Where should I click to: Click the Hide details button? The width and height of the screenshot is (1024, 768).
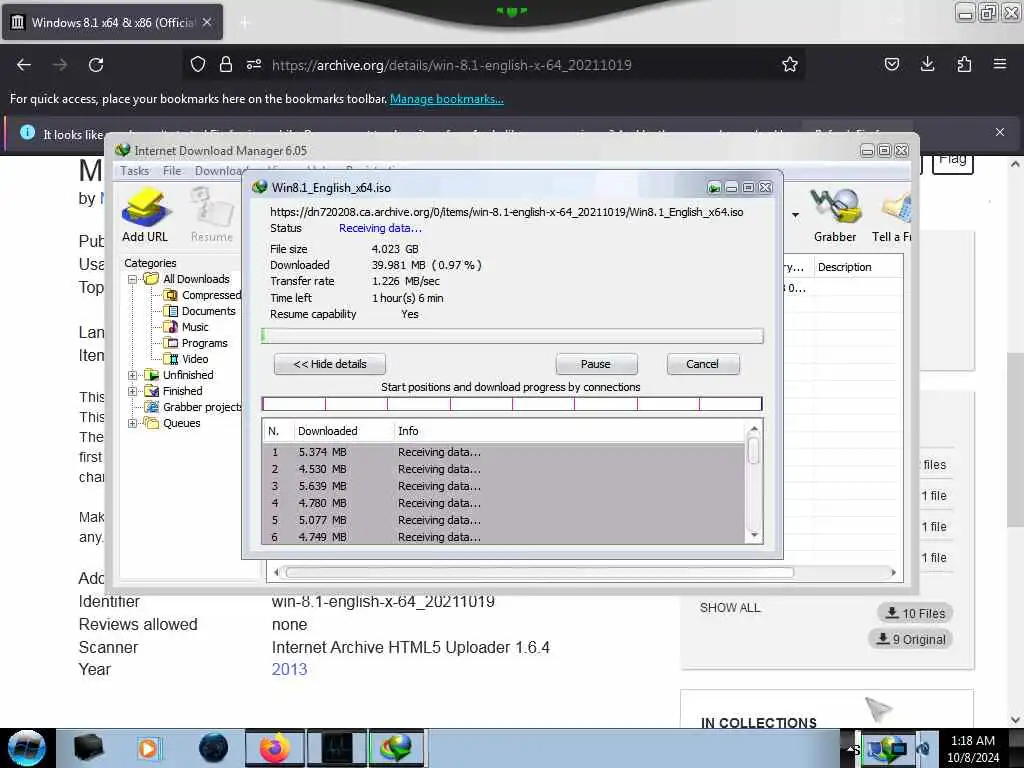pos(330,364)
